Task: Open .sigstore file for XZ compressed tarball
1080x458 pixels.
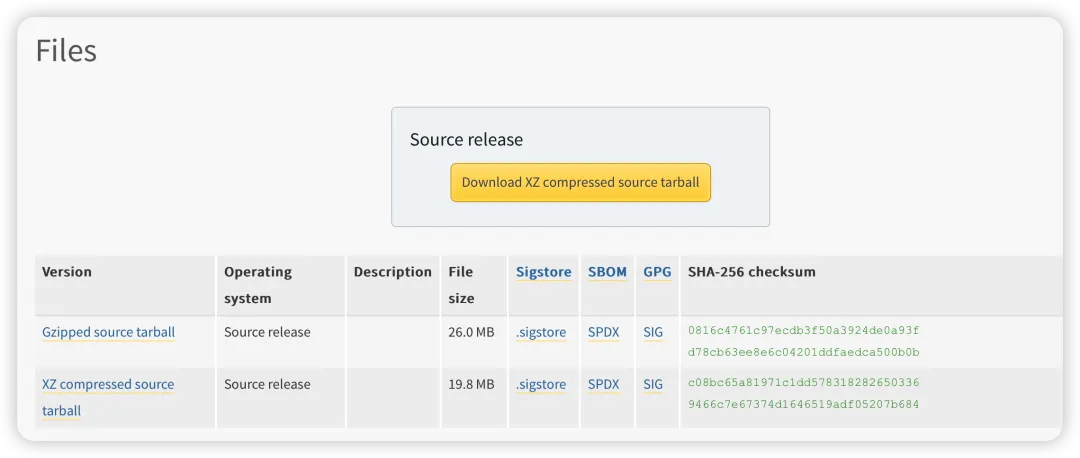Action: point(541,384)
